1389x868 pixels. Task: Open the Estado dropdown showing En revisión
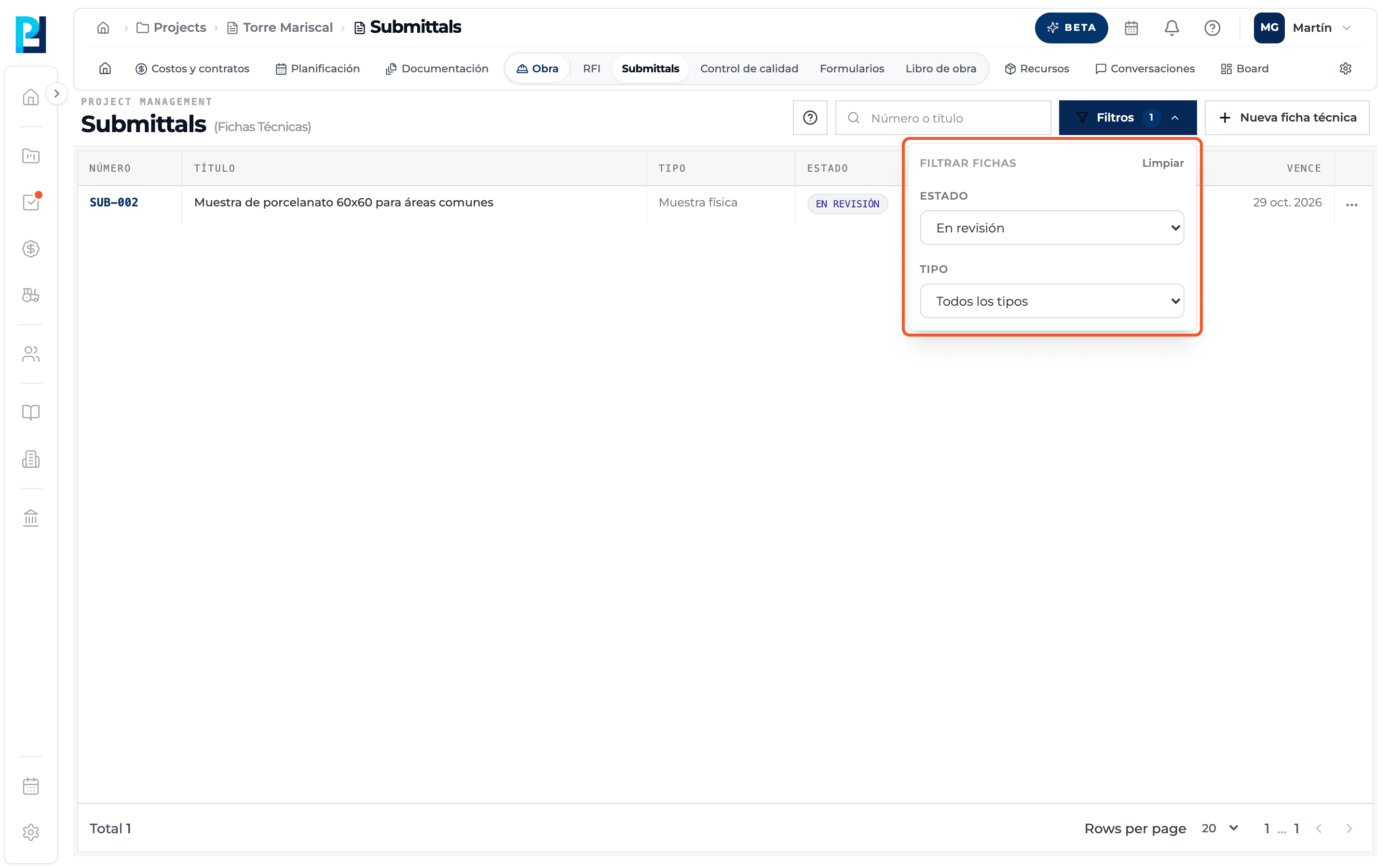[1051, 228]
